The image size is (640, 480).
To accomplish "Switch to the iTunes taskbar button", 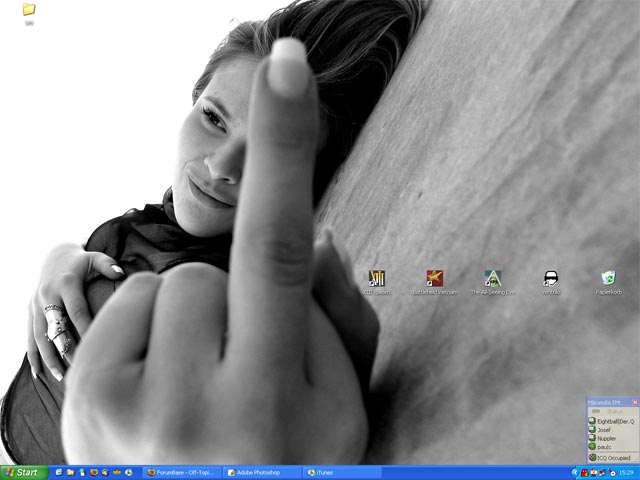I will point(342,473).
